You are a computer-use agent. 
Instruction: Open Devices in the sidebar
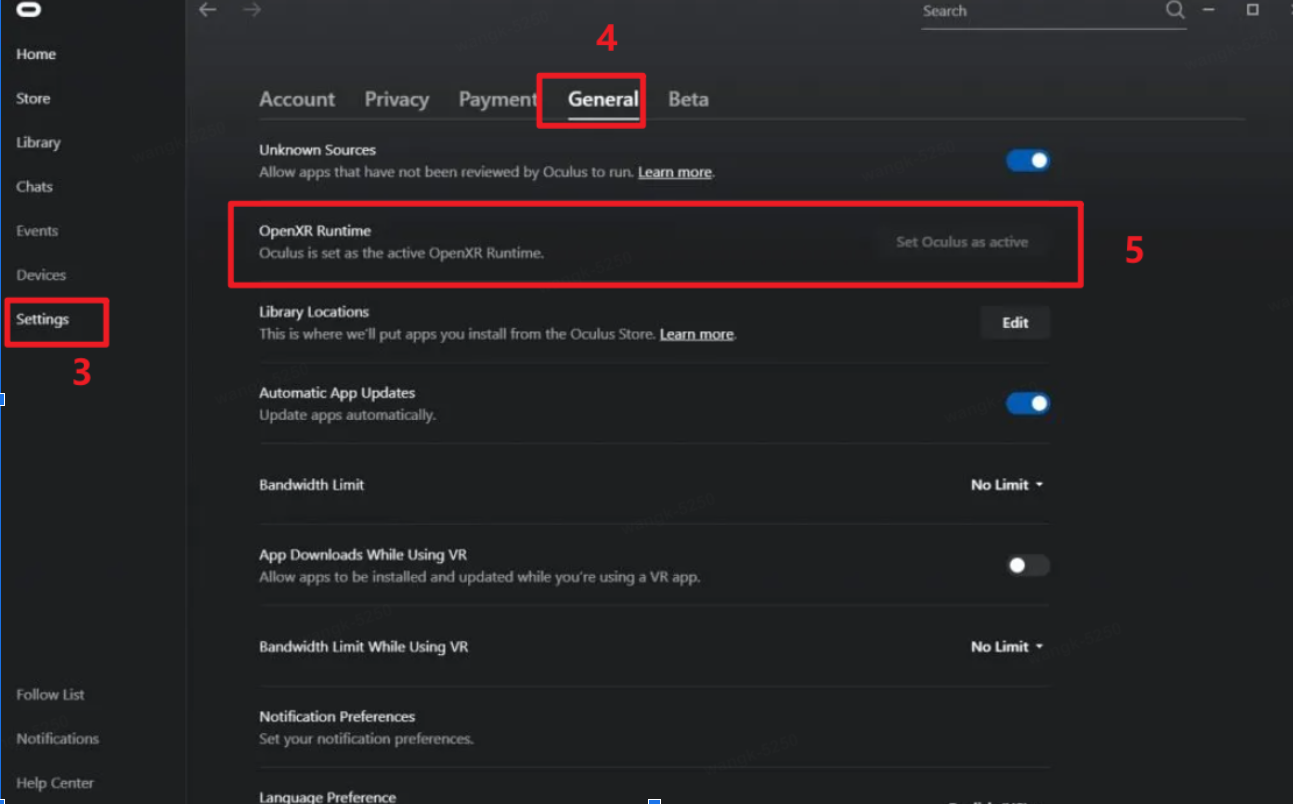point(41,274)
